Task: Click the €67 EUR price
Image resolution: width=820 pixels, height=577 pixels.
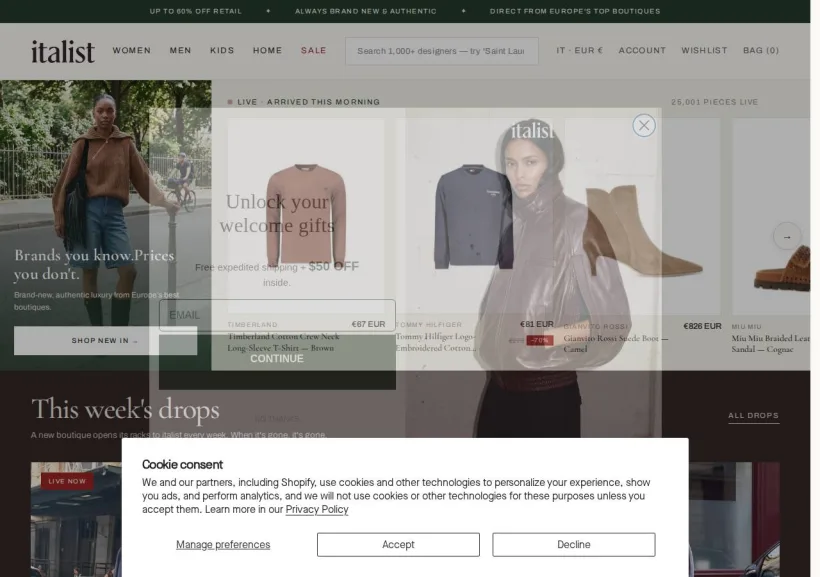Action: 368,324
